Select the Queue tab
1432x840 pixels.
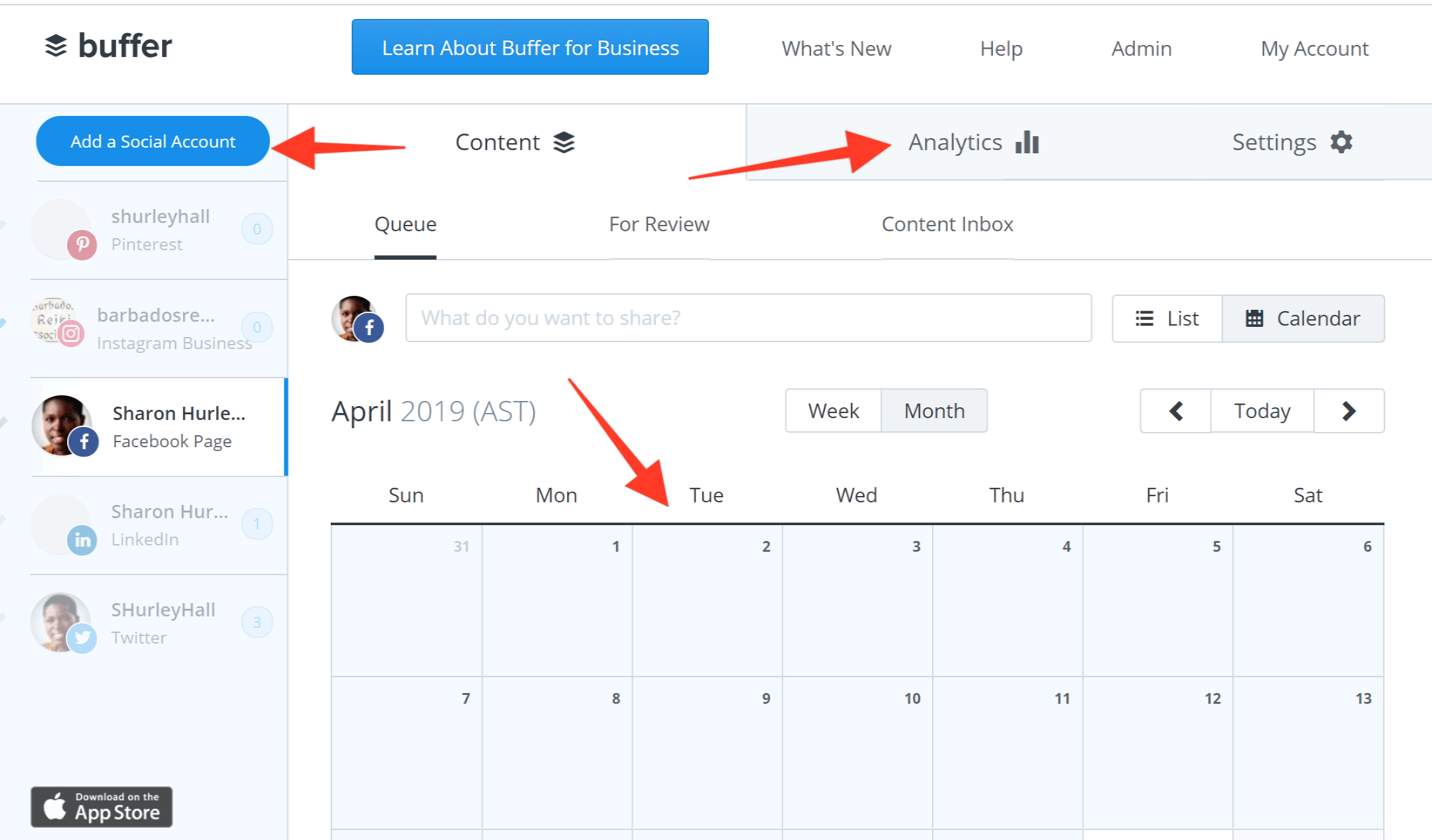(x=404, y=222)
